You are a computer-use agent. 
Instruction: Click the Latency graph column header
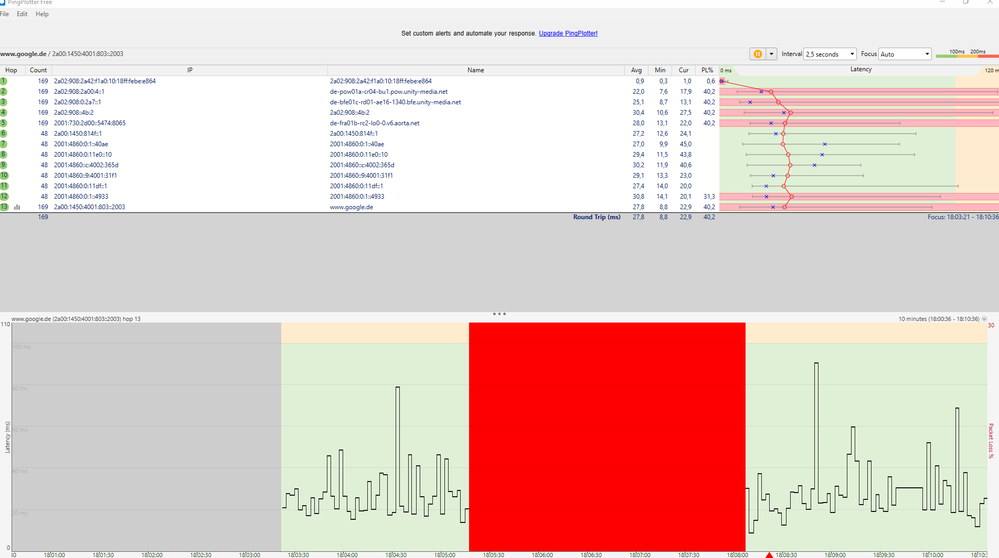(861, 69)
